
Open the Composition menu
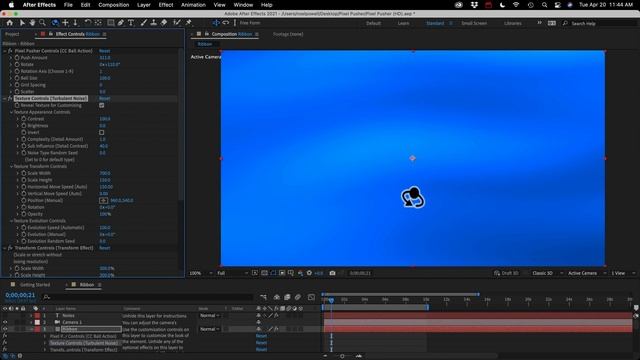pyautogui.click(x=113, y=5)
